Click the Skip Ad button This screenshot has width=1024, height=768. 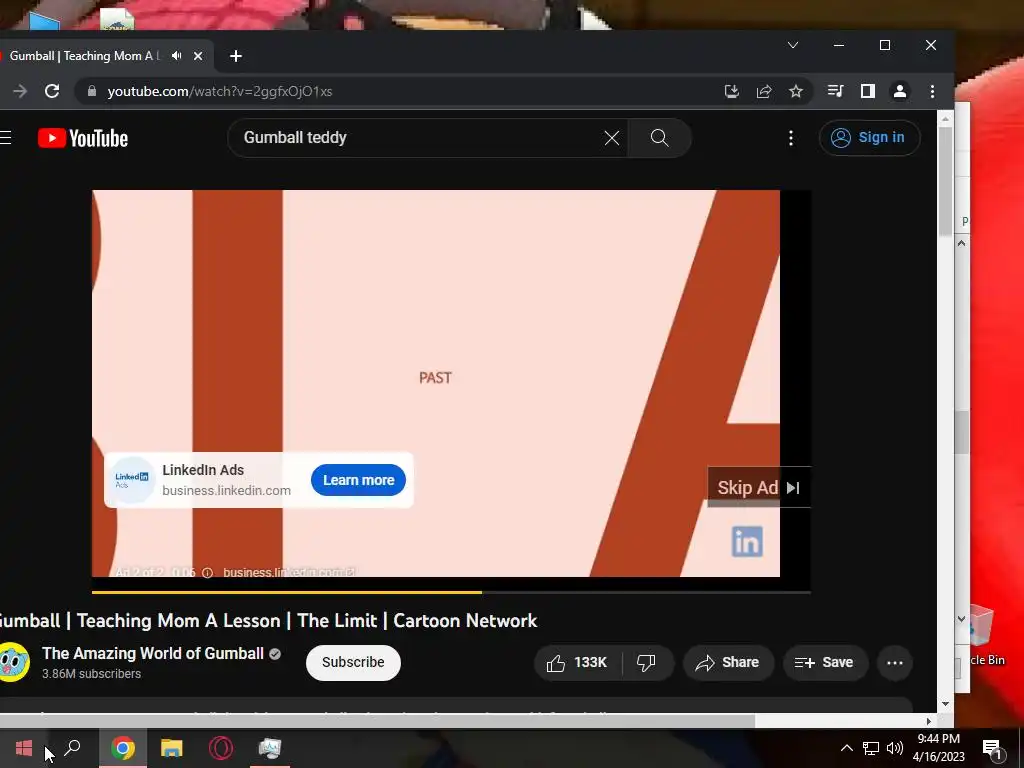(x=759, y=487)
